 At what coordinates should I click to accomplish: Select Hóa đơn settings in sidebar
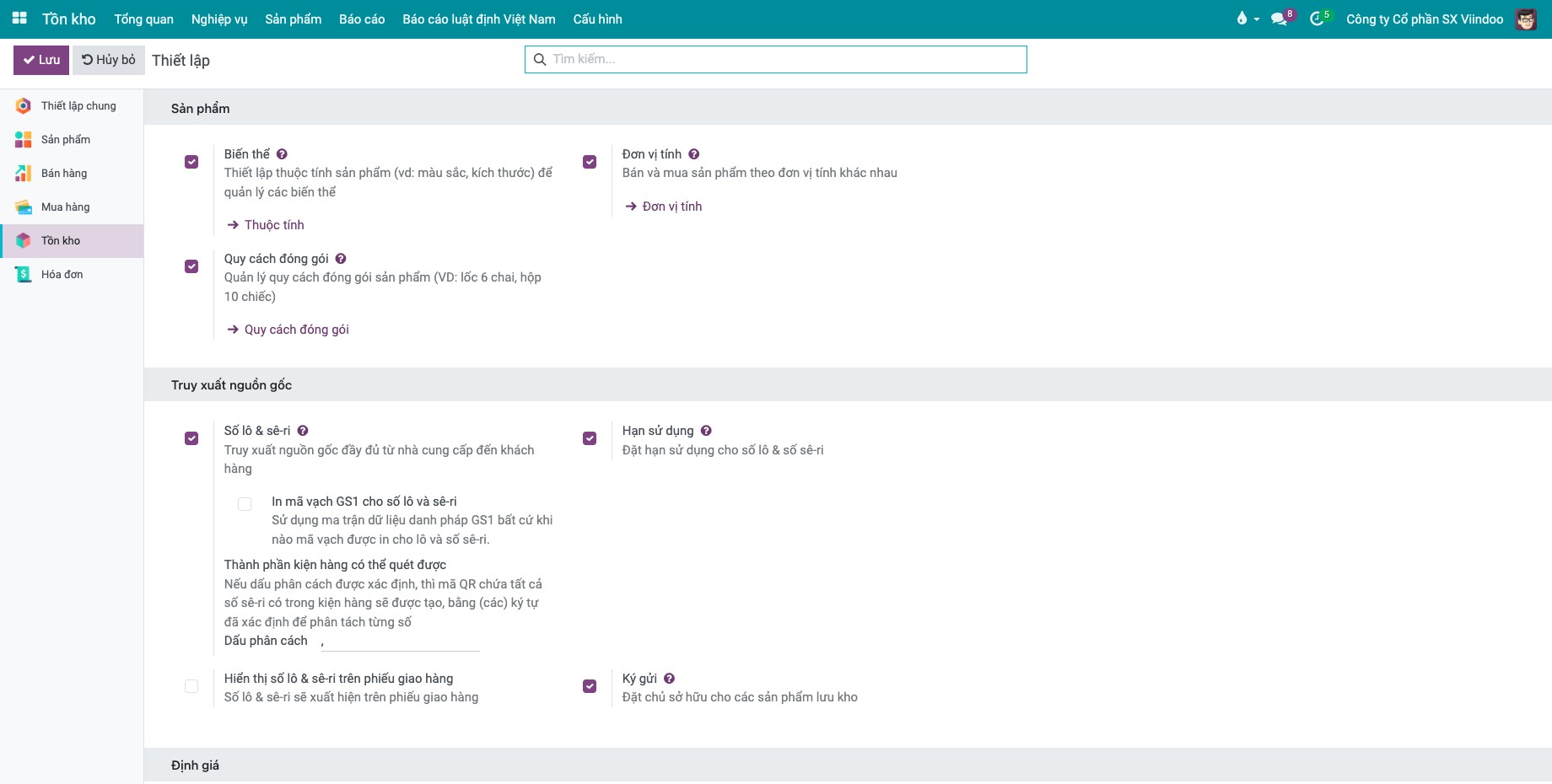click(x=72, y=275)
